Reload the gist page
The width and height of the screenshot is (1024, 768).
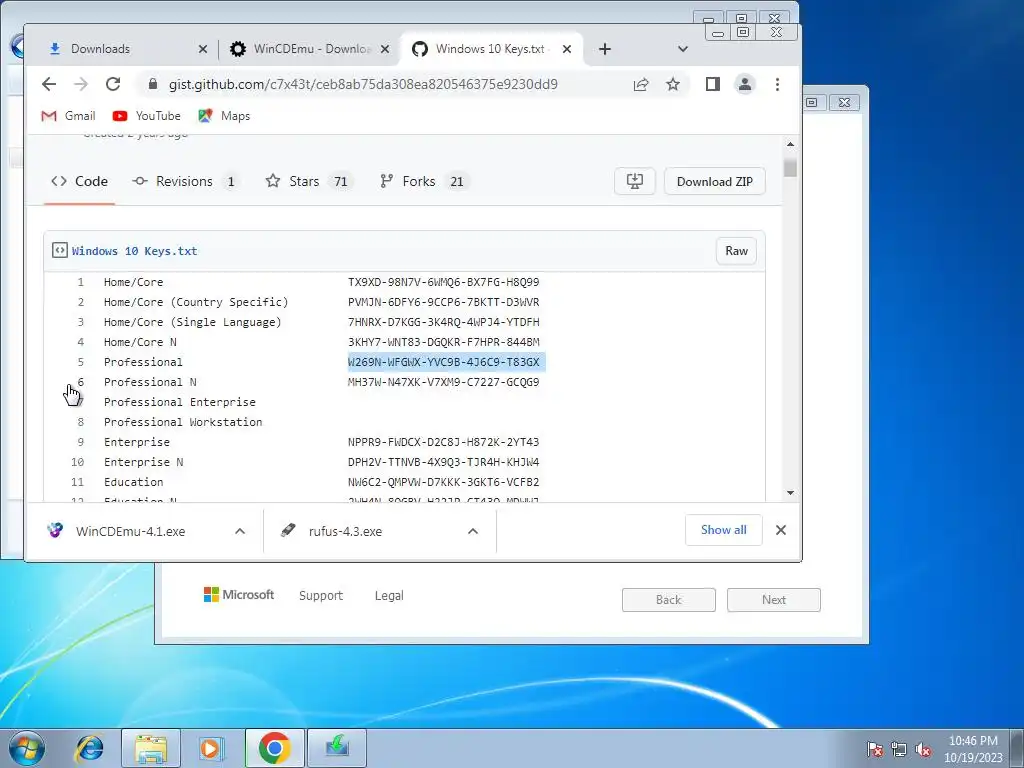pos(113,84)
